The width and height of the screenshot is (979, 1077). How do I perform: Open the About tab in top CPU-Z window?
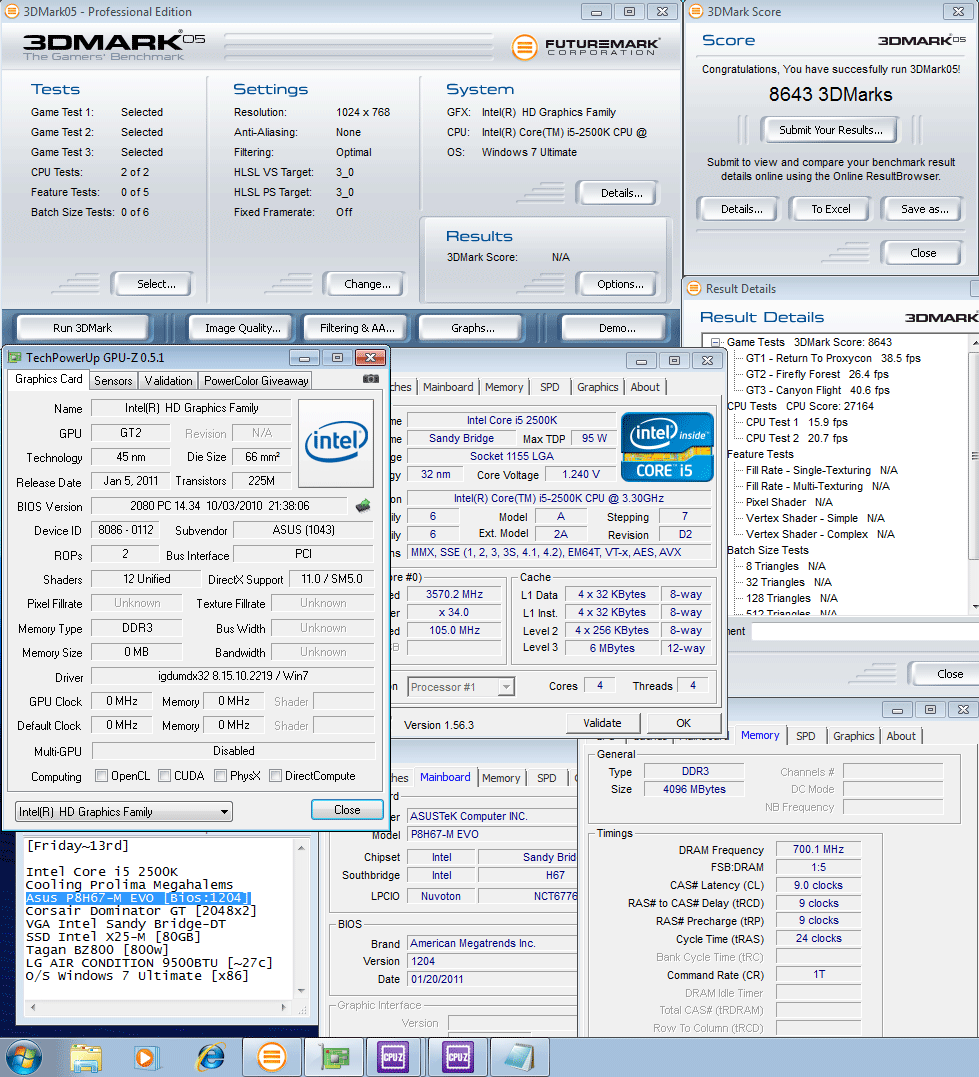click(x=645, y=387)
